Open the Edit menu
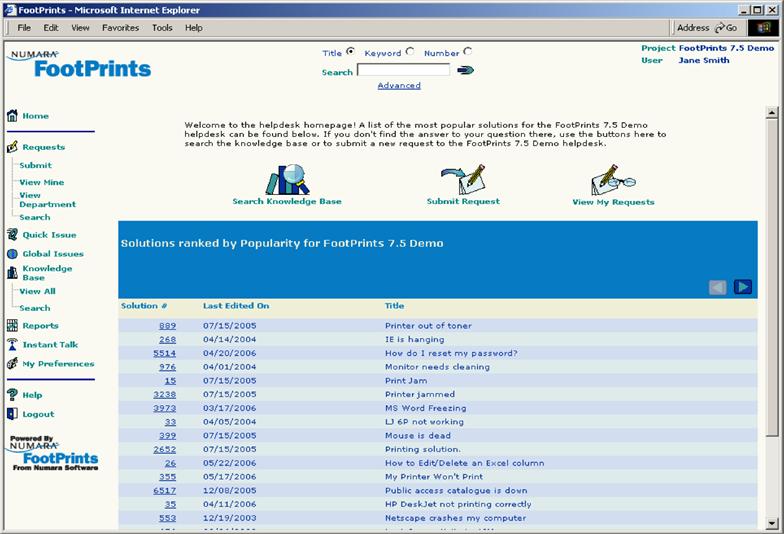Image resolution: width=784 pixels, height=534 pixels. tap(50, 28)
